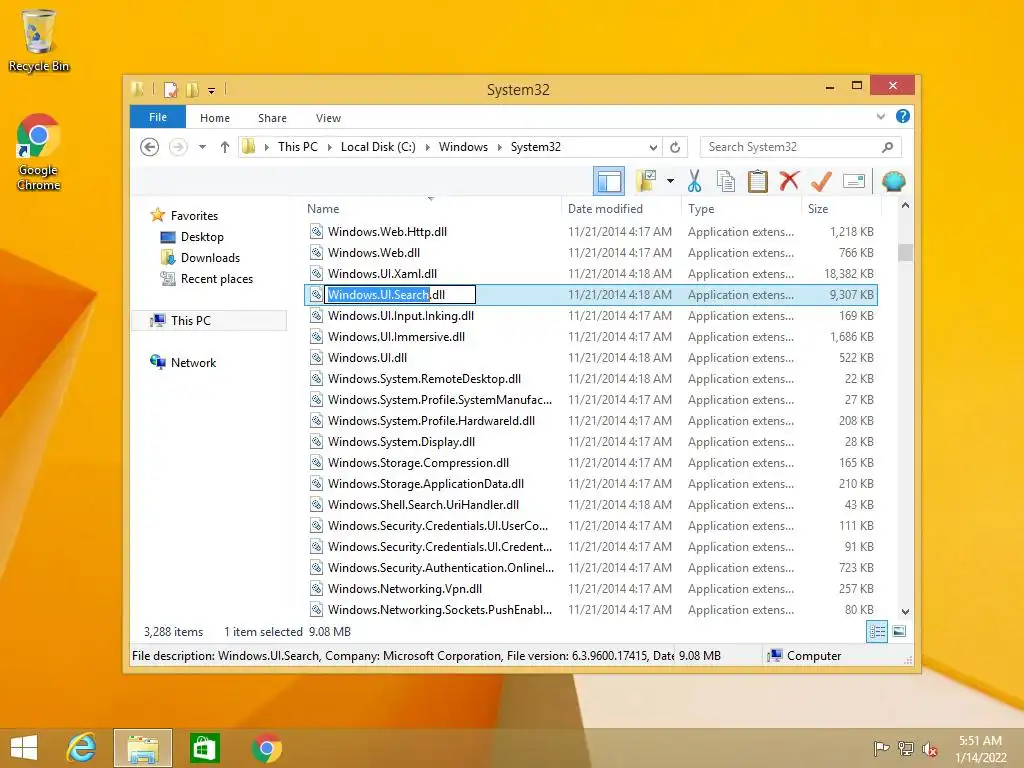Image resolution: width=1024 pixels, height=768 pixels.
Task: Select Windows.Networking.Vpn.dll file
Action: 591,588
